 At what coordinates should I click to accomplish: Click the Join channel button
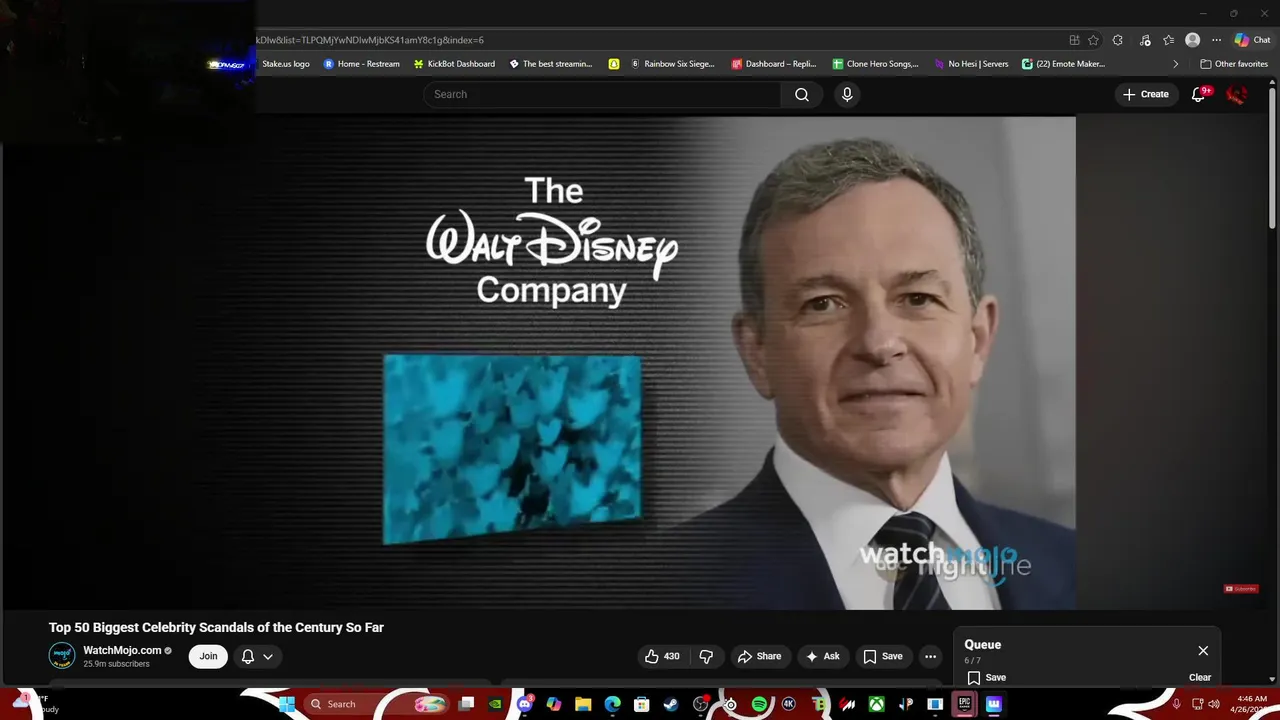208,656
